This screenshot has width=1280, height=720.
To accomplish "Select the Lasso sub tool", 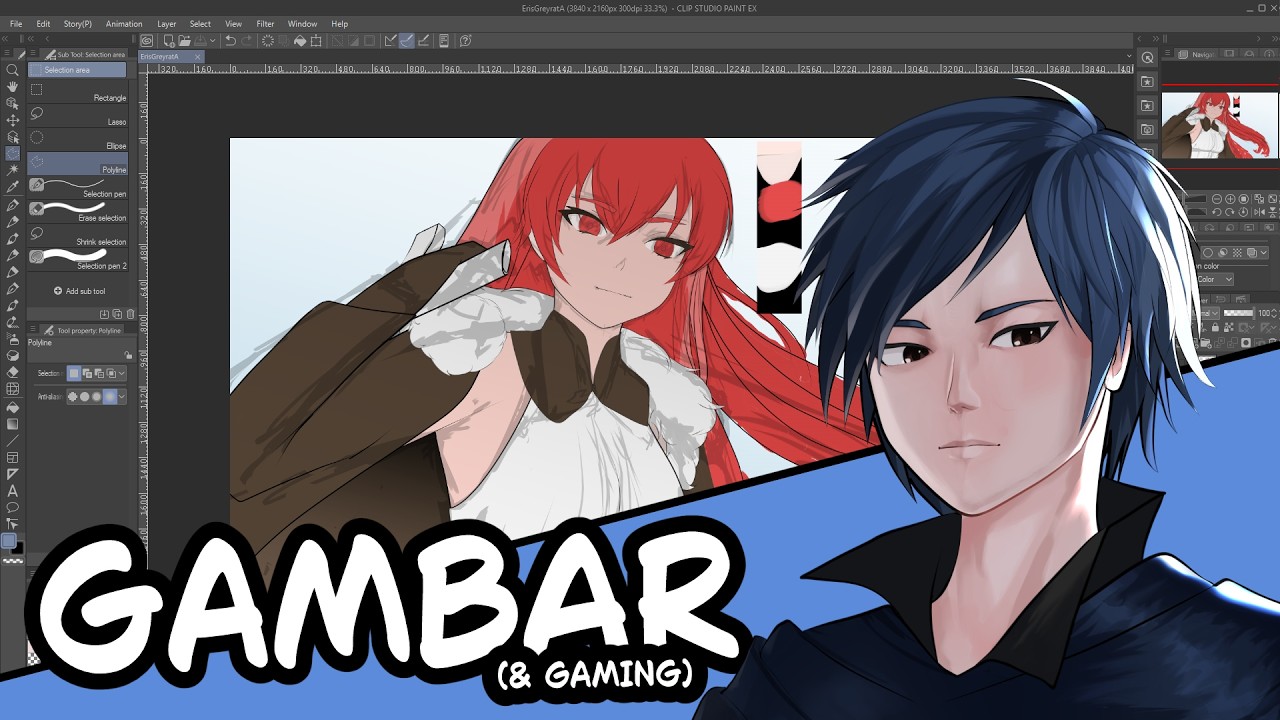I will pyautogui.click(x=78, y=116).
